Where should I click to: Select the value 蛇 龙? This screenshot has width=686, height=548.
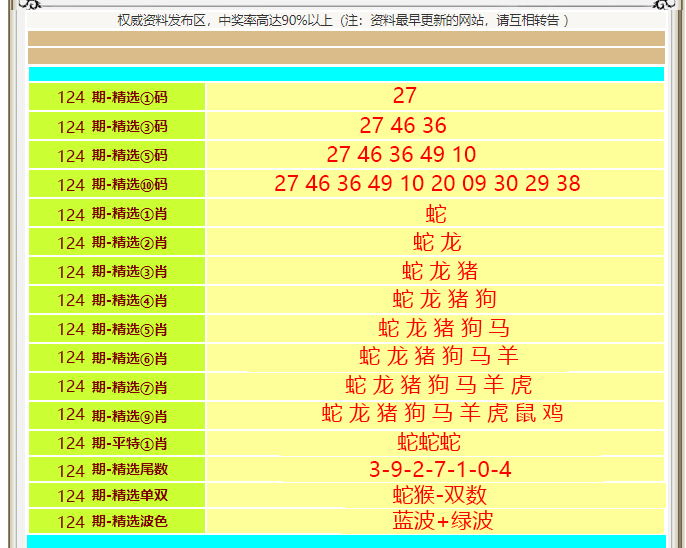click(x=437, y=242)
